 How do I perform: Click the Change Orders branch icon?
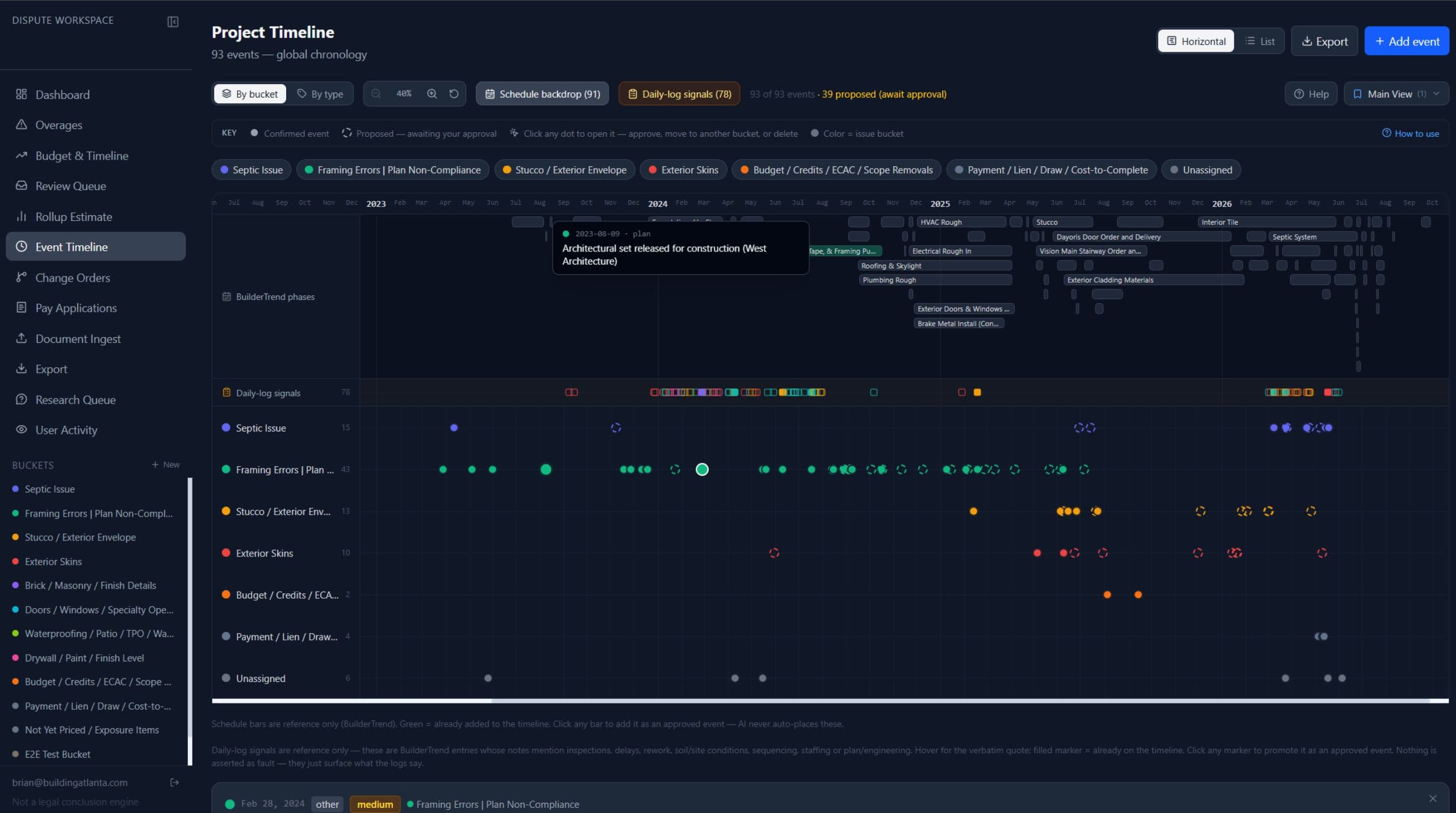(x=22, y=277)
